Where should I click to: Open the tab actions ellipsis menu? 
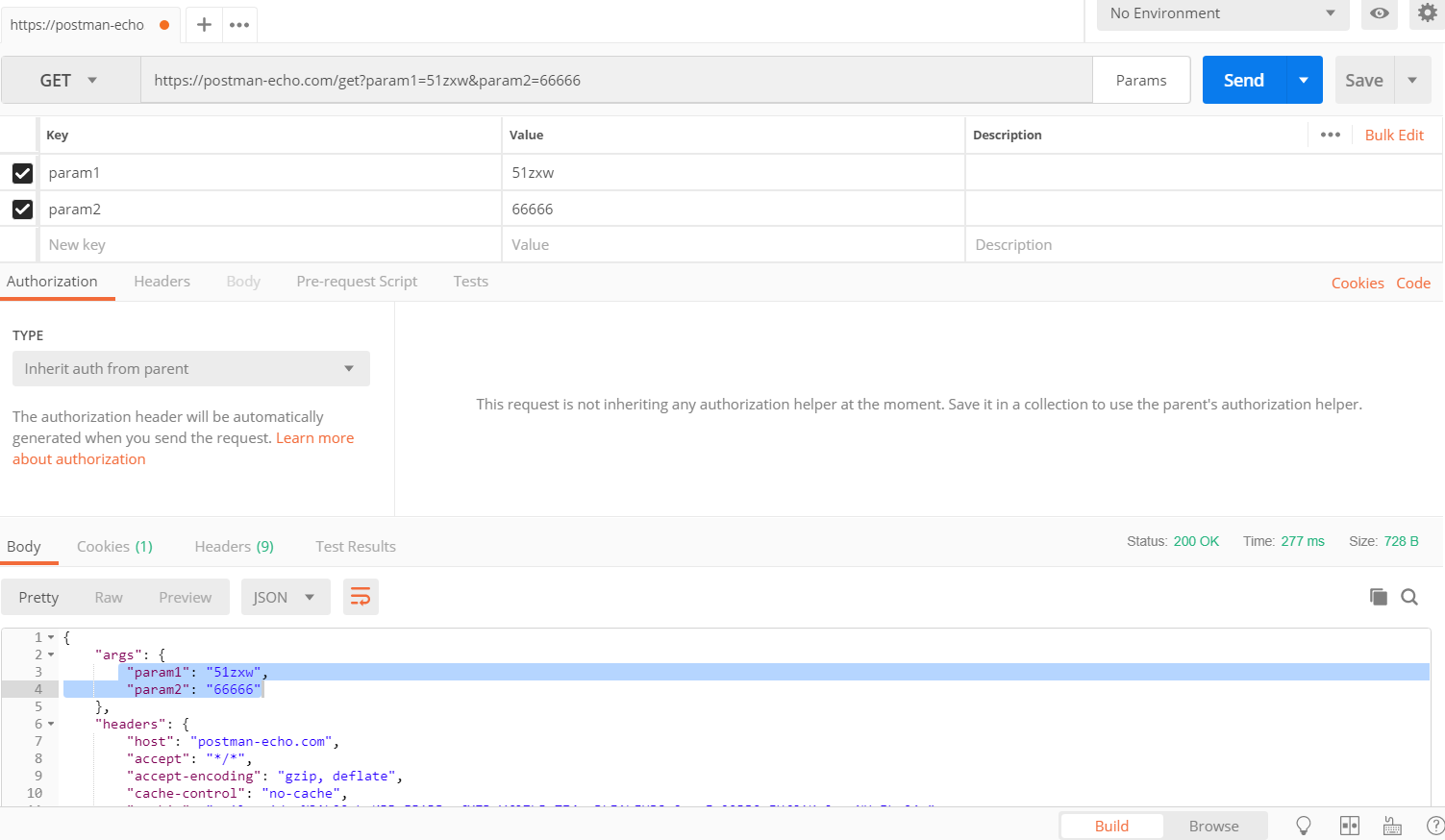coord(239,25)
